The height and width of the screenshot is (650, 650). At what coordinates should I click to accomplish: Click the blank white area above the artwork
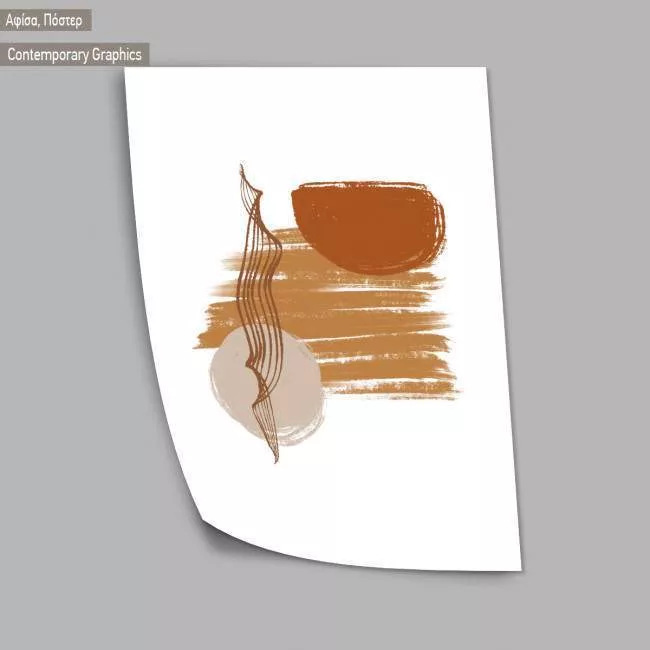pos(320,120)
